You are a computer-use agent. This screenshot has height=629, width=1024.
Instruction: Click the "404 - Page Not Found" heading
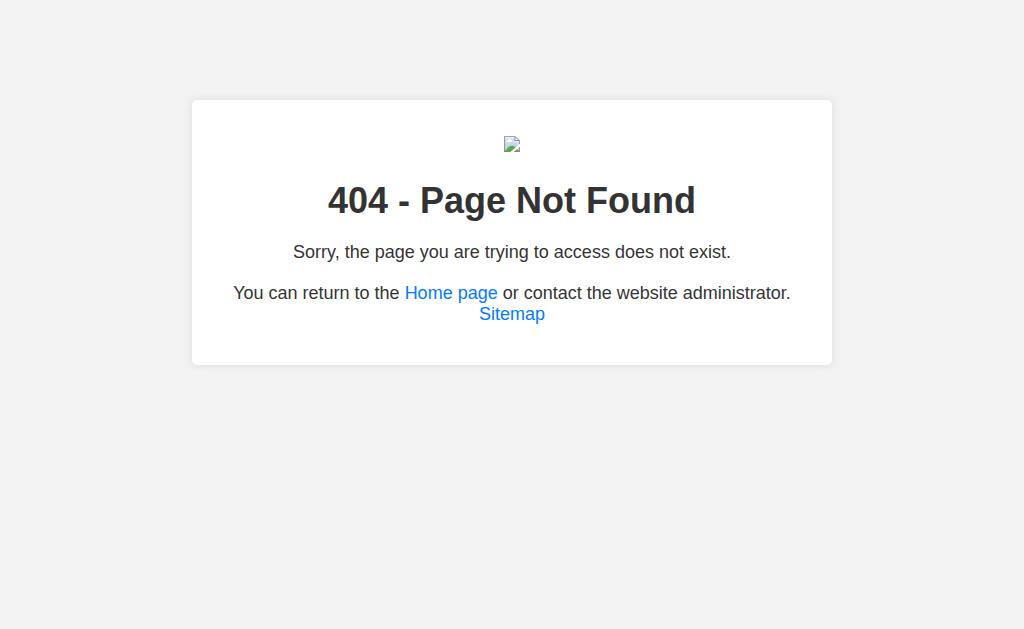511,201
